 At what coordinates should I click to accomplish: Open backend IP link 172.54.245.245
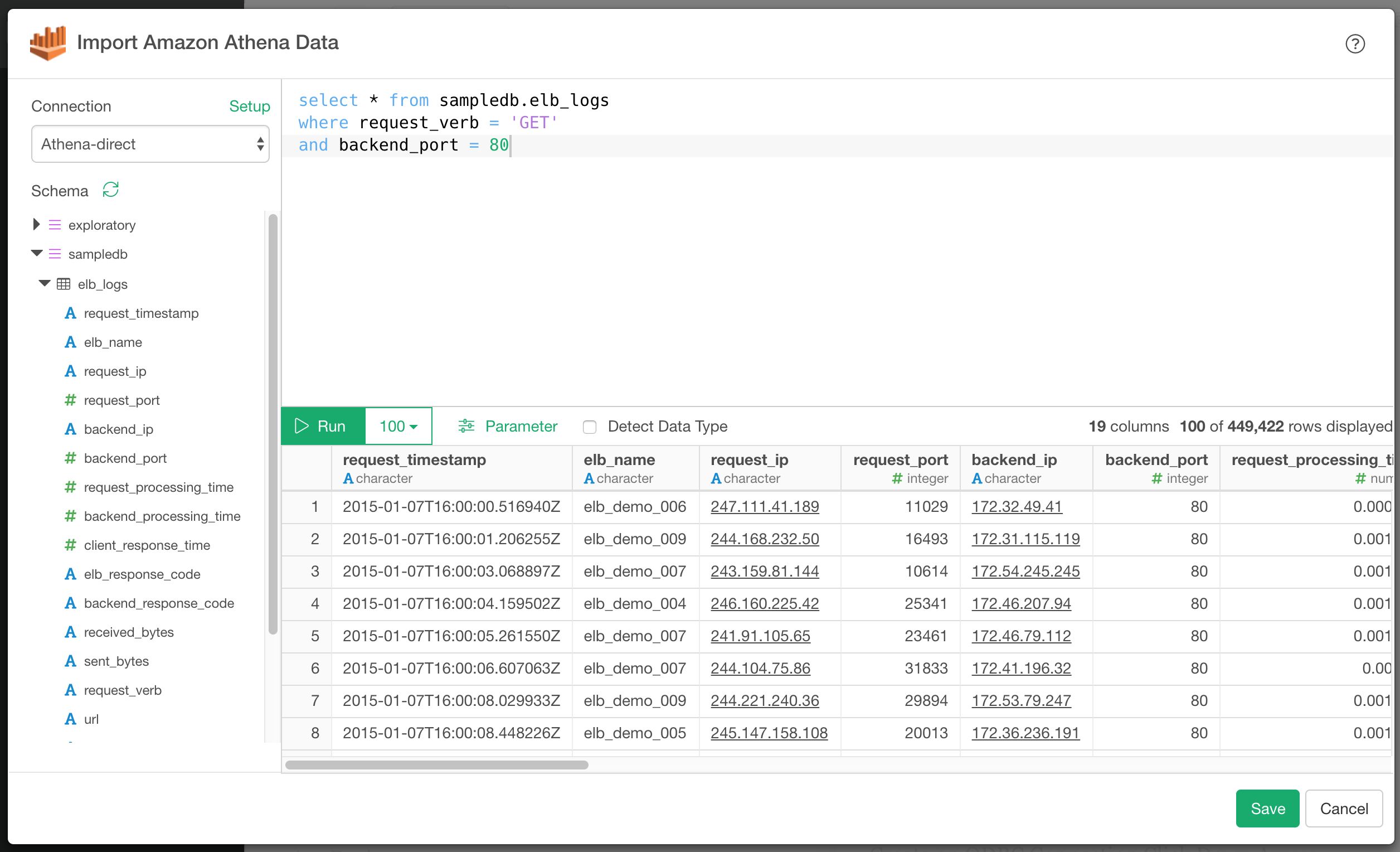pyautogui.click(x=1025, y=571)
